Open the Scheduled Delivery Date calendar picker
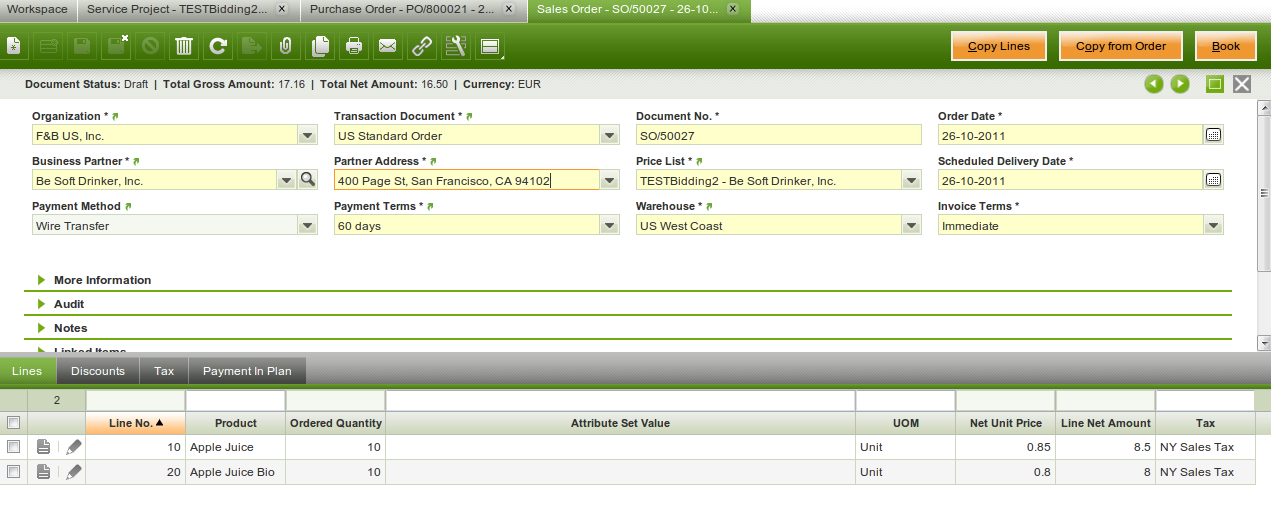1271x506 pixels. click(1213, 180)
